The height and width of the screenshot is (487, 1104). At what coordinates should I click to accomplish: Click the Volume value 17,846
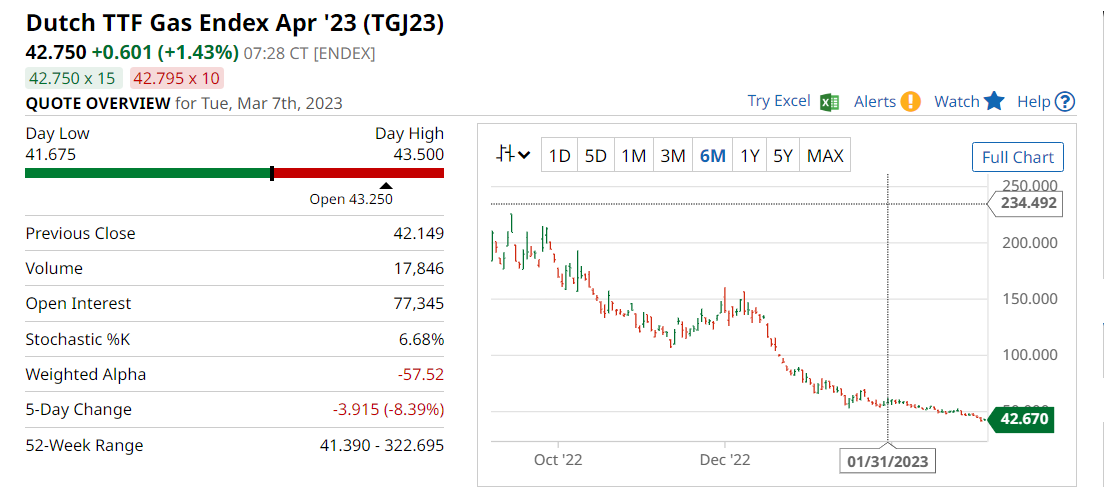pyautogui.click(x=417, y=268)
